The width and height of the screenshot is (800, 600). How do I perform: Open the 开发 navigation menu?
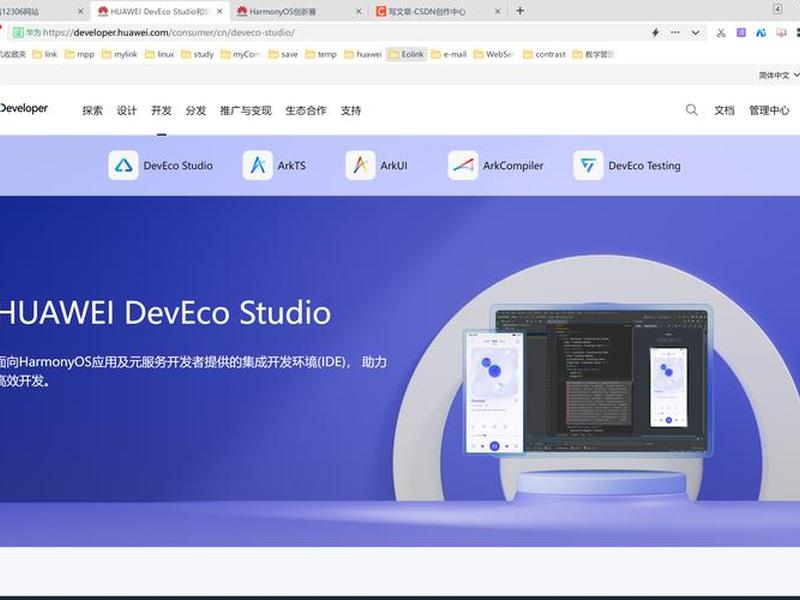click(x=161, y=110)
